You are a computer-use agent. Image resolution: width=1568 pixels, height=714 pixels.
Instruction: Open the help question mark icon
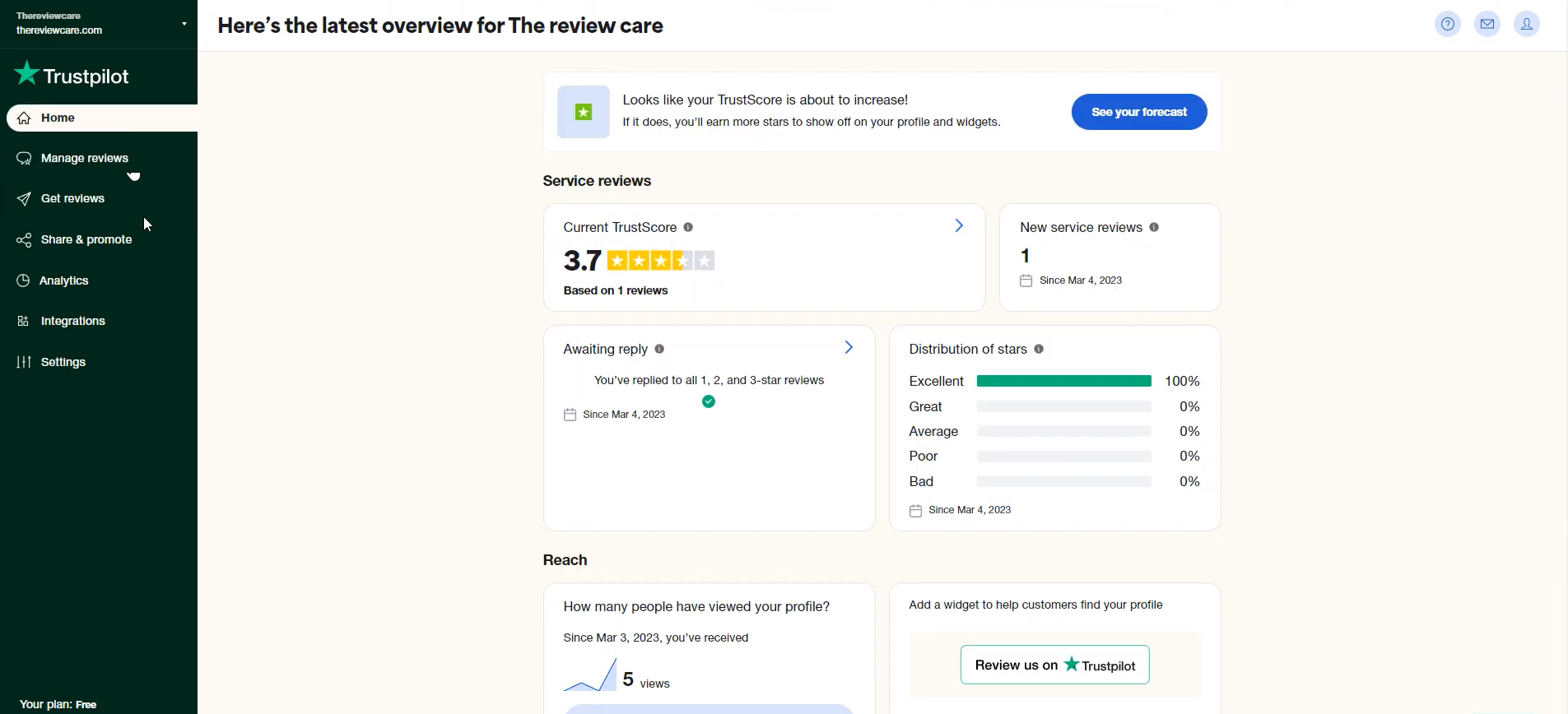point(1448,24)
